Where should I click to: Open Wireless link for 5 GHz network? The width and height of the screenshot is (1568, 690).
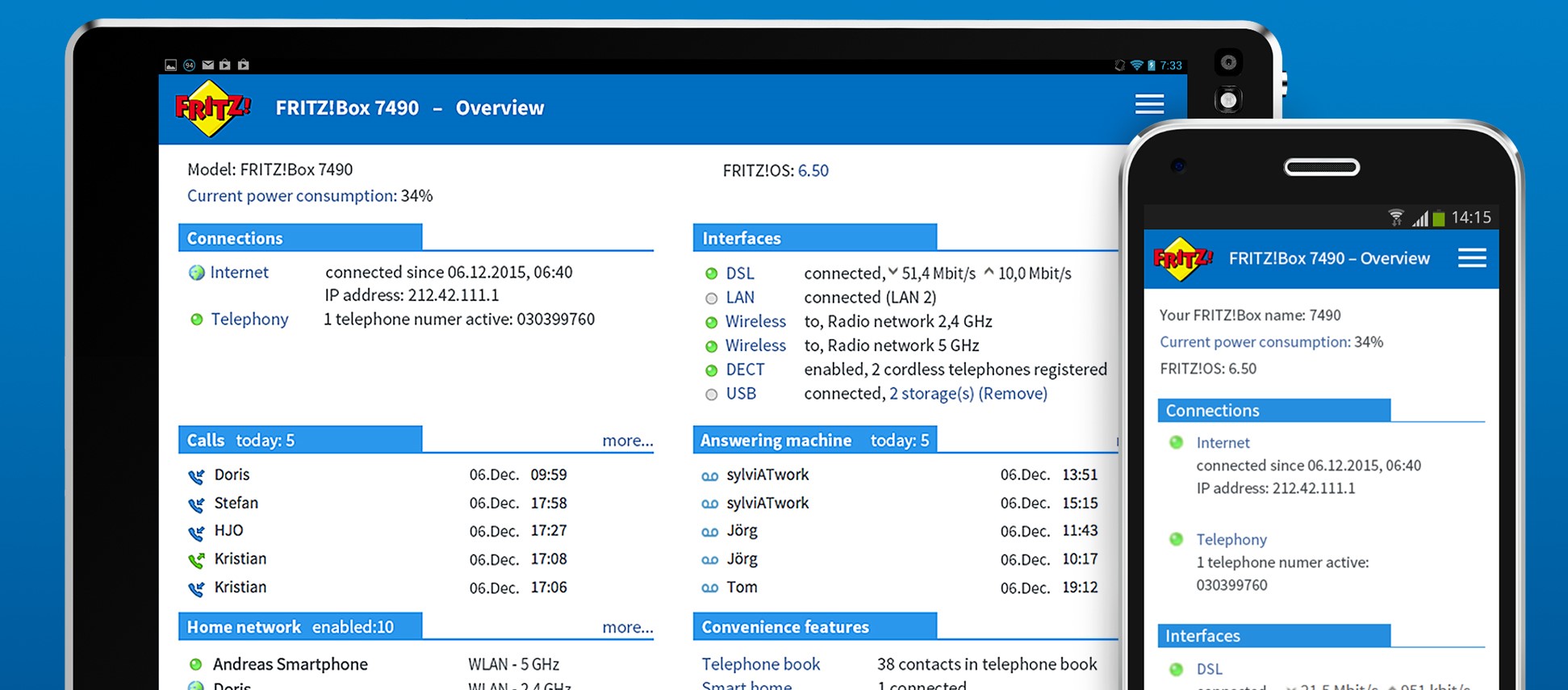(755, 345)
